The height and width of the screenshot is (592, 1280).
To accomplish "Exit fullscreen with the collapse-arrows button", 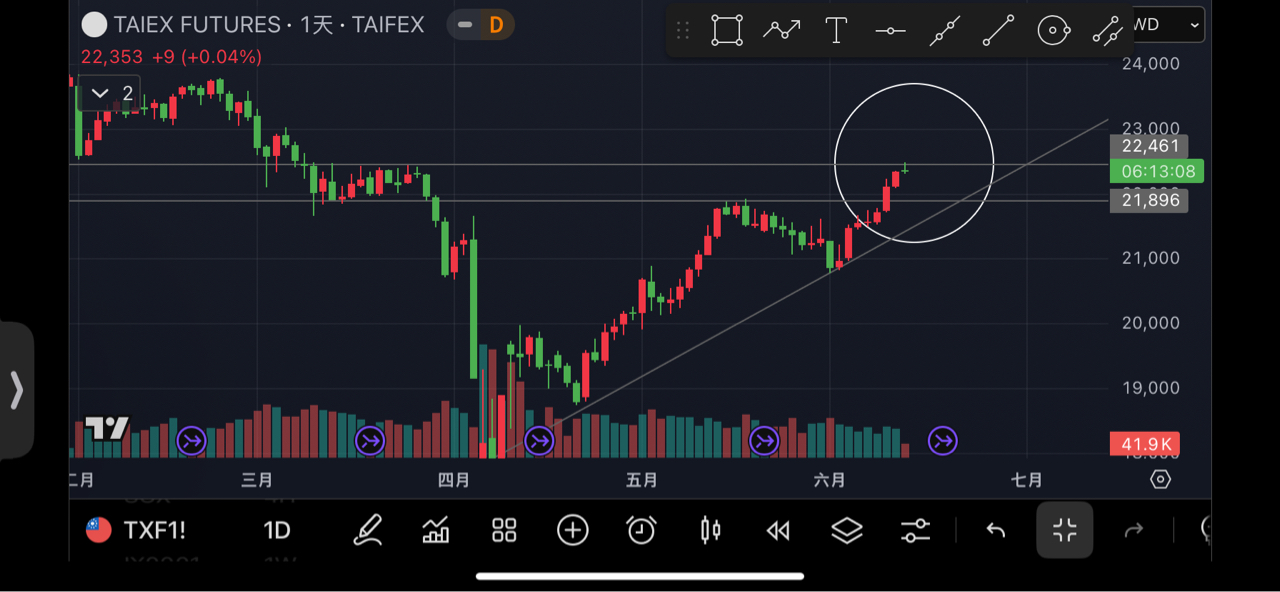I will click(1064, 530).
